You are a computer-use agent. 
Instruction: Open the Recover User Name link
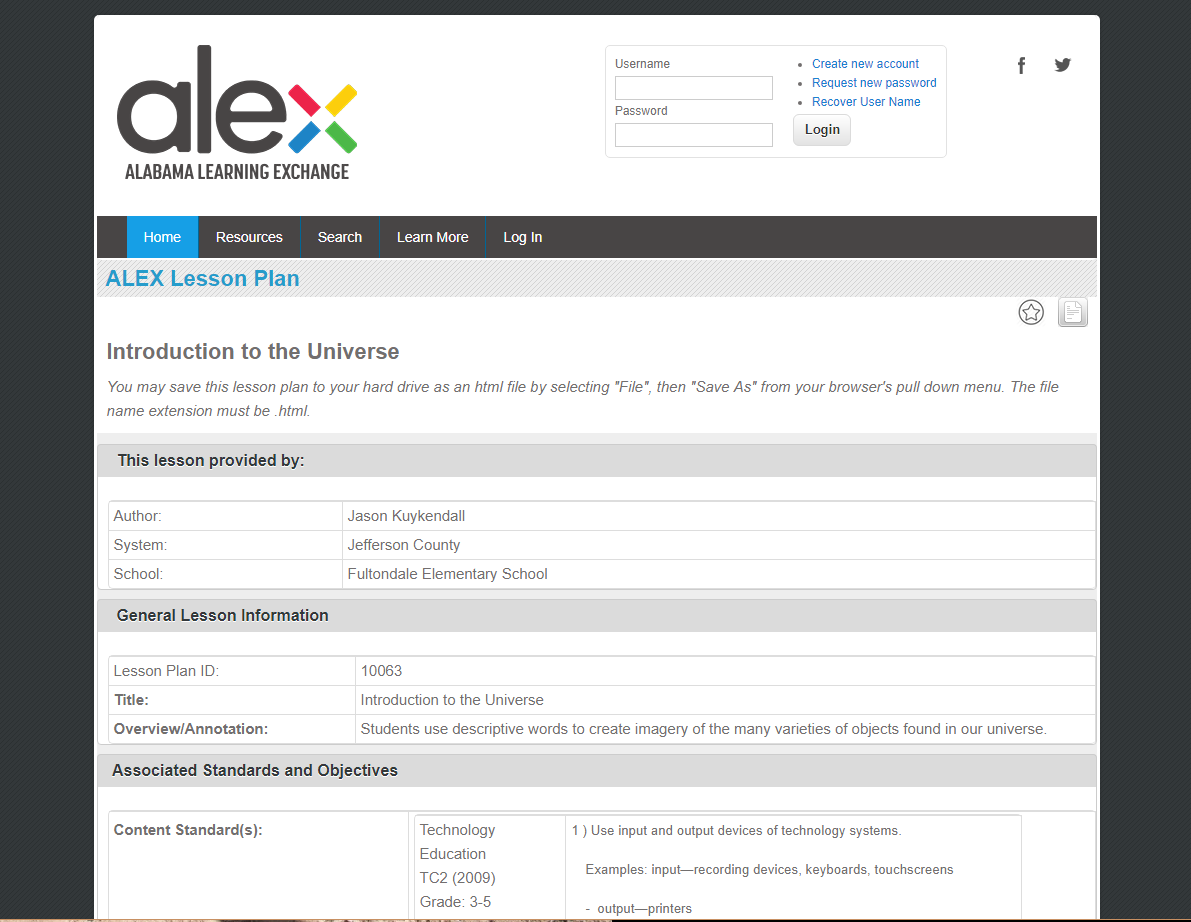coord(866,101)
